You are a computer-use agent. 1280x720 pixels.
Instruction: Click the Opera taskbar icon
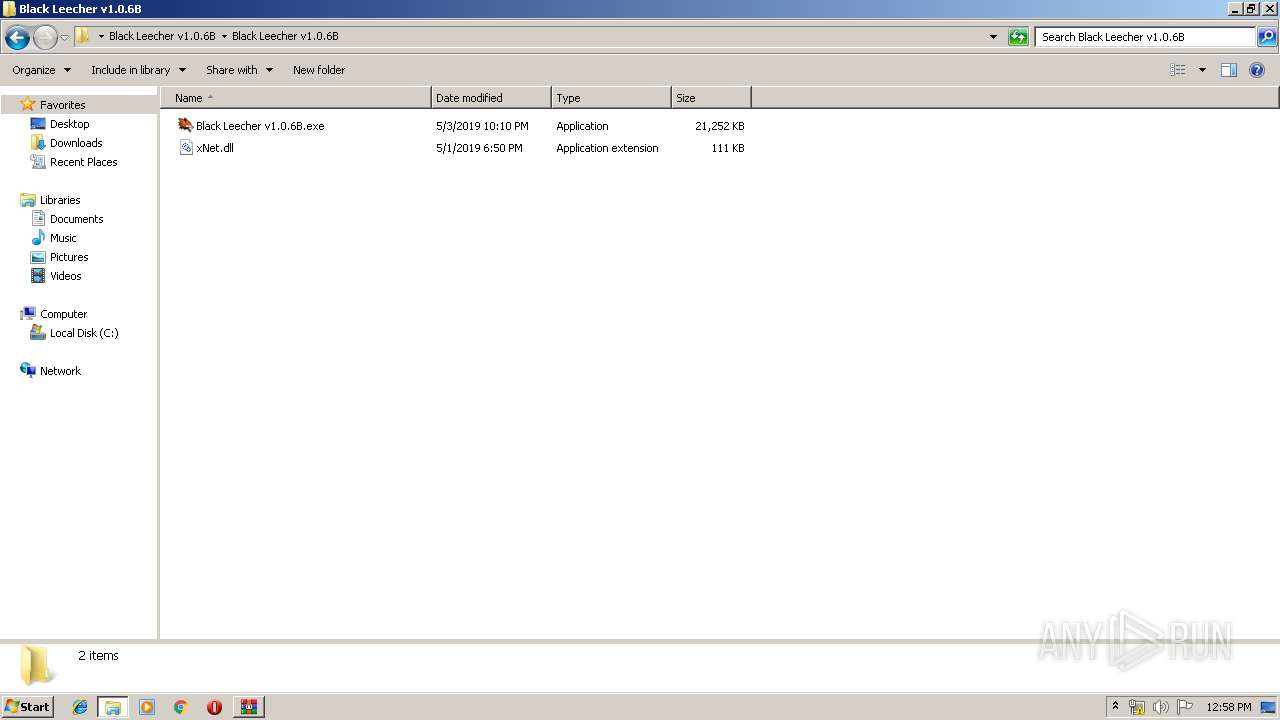(x=214, y=707)
